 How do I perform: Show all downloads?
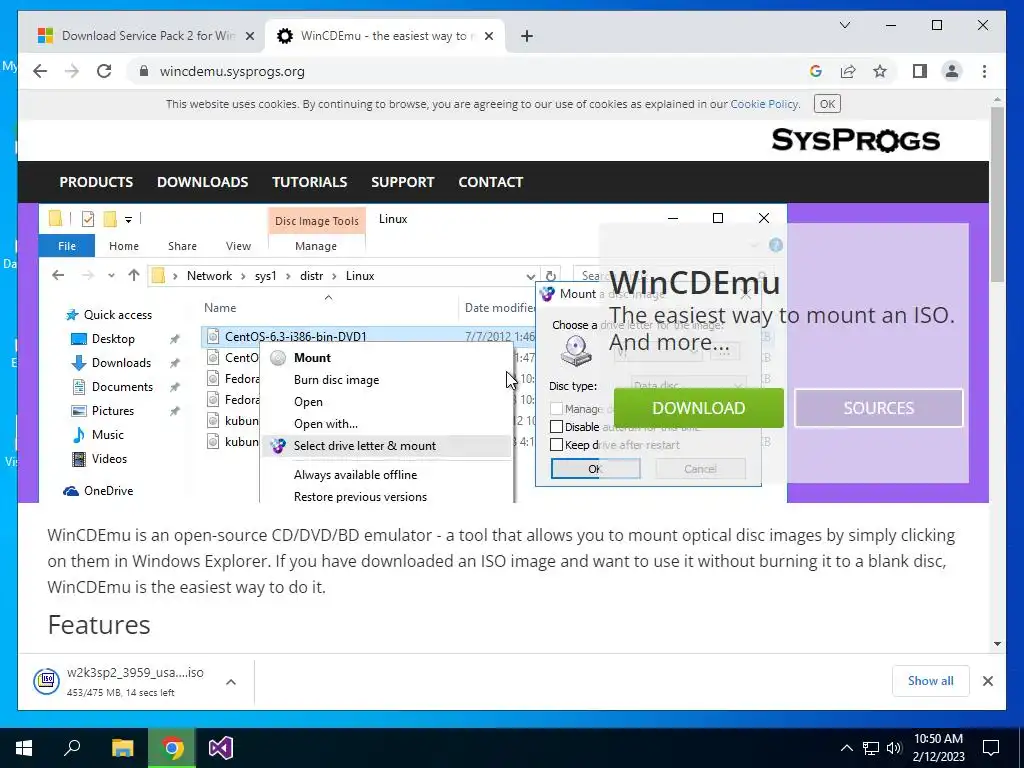point(930,681)
